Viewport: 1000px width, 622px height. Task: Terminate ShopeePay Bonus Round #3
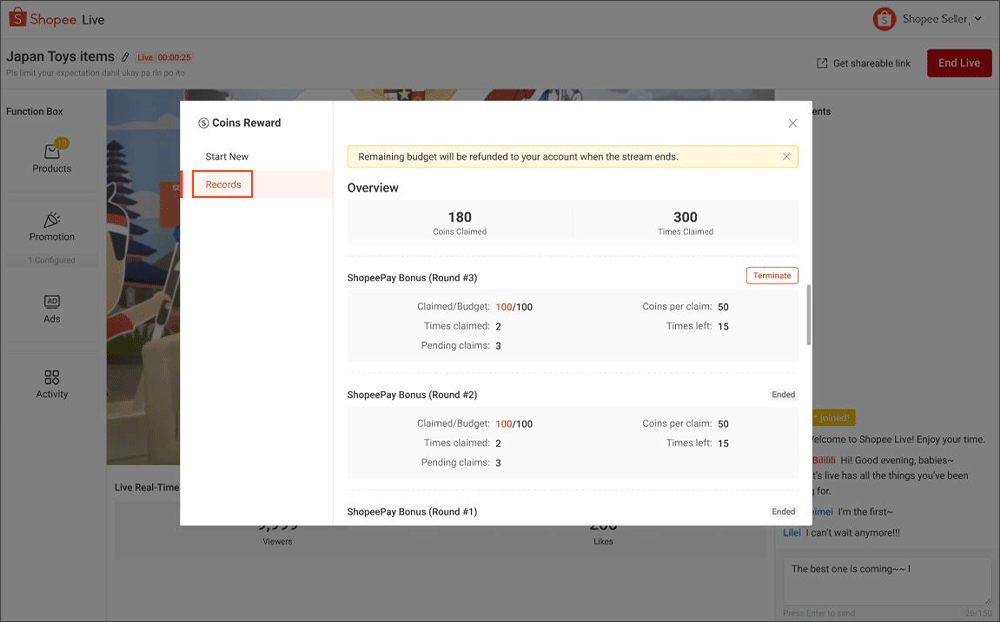click(771, 275)
